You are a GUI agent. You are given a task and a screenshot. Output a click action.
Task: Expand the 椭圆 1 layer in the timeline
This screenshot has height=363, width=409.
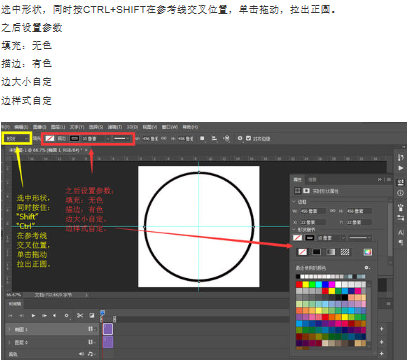(9, 329)
